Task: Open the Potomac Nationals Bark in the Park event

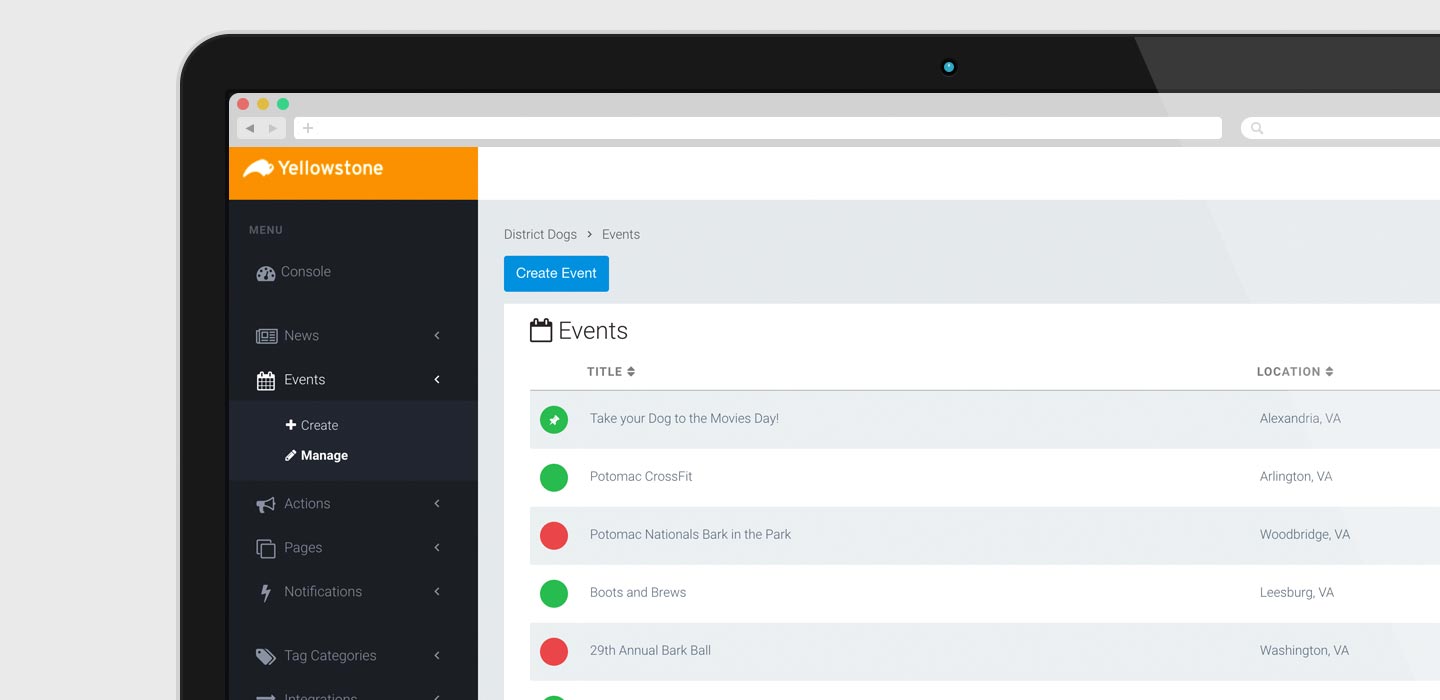Action: (690, 535)
